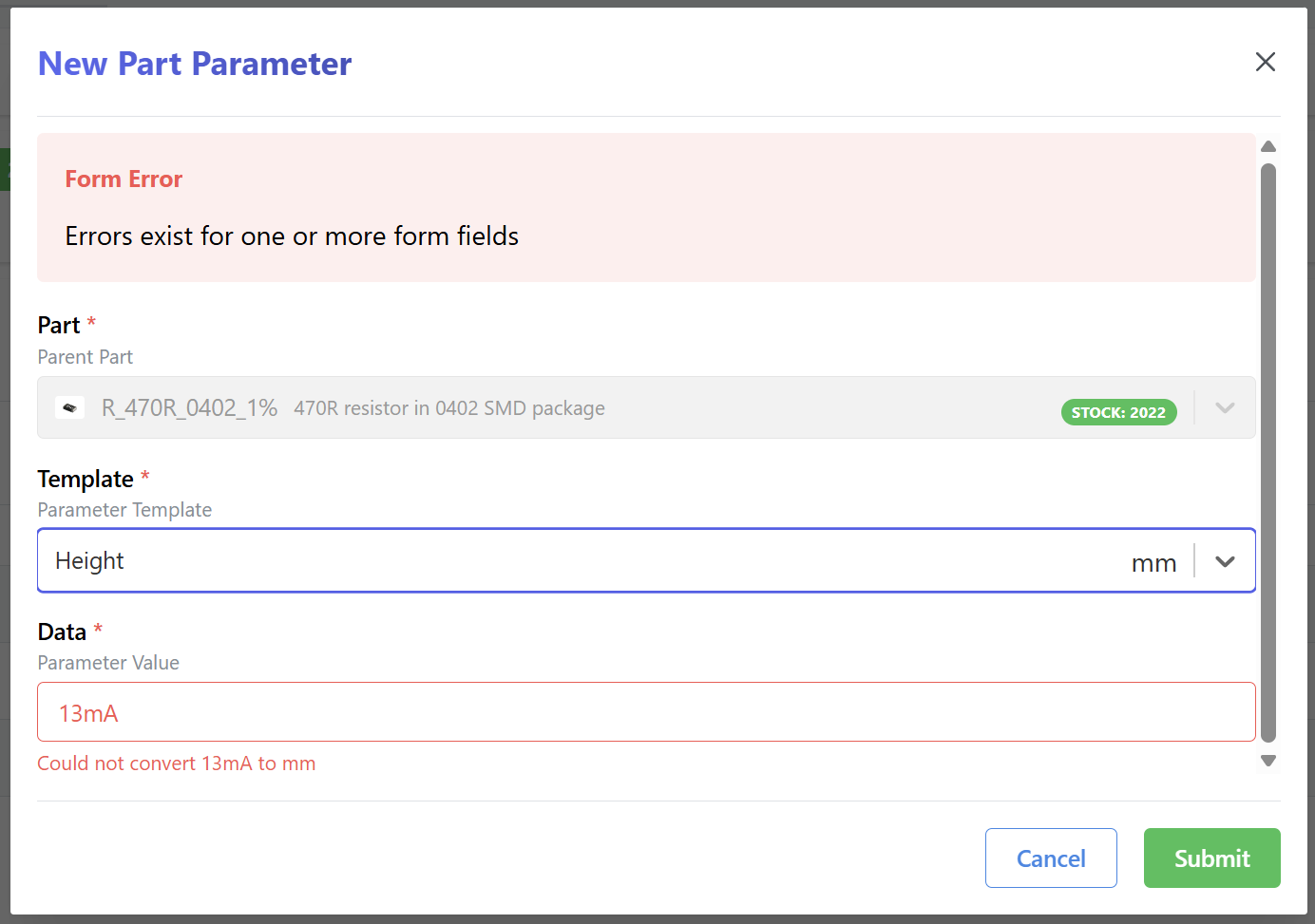Viewport: 1315px width, 924px height.
Task: Click the scrollbar down arrow icon
Action: coord(1268,761)
